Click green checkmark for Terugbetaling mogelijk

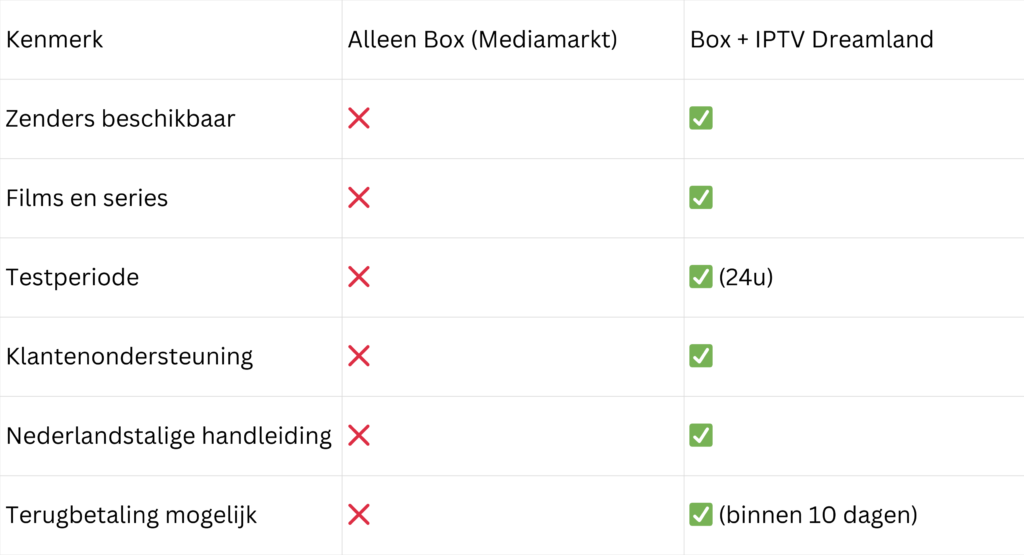[x=701, y=515]
